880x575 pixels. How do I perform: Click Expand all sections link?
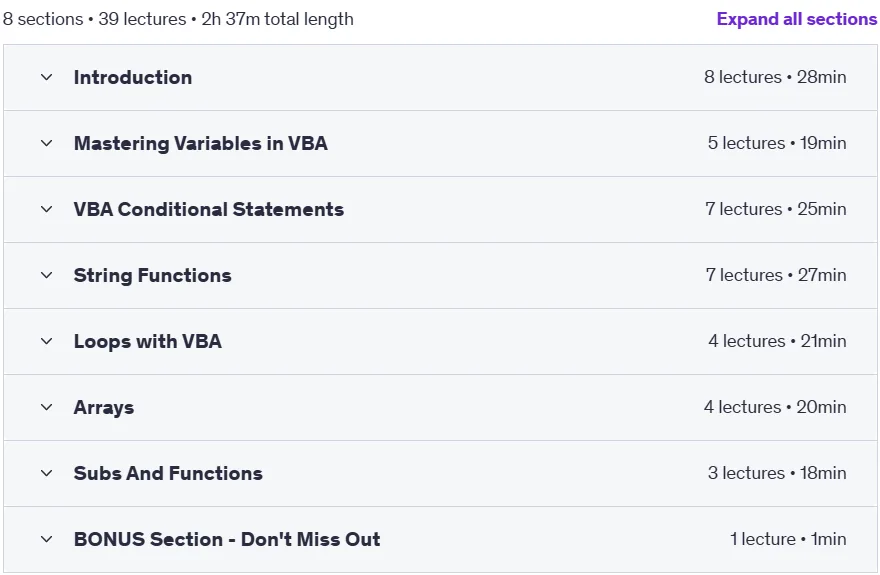point(796,19)
